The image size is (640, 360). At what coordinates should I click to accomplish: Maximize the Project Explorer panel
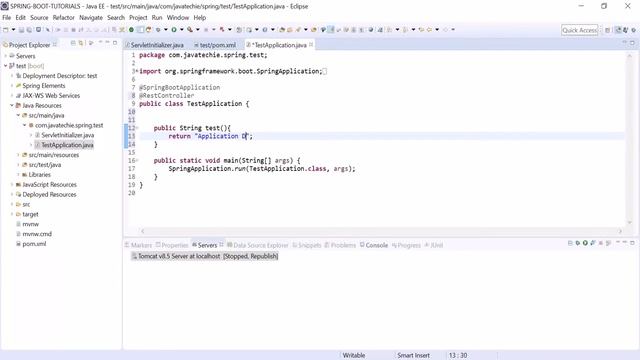115,42
